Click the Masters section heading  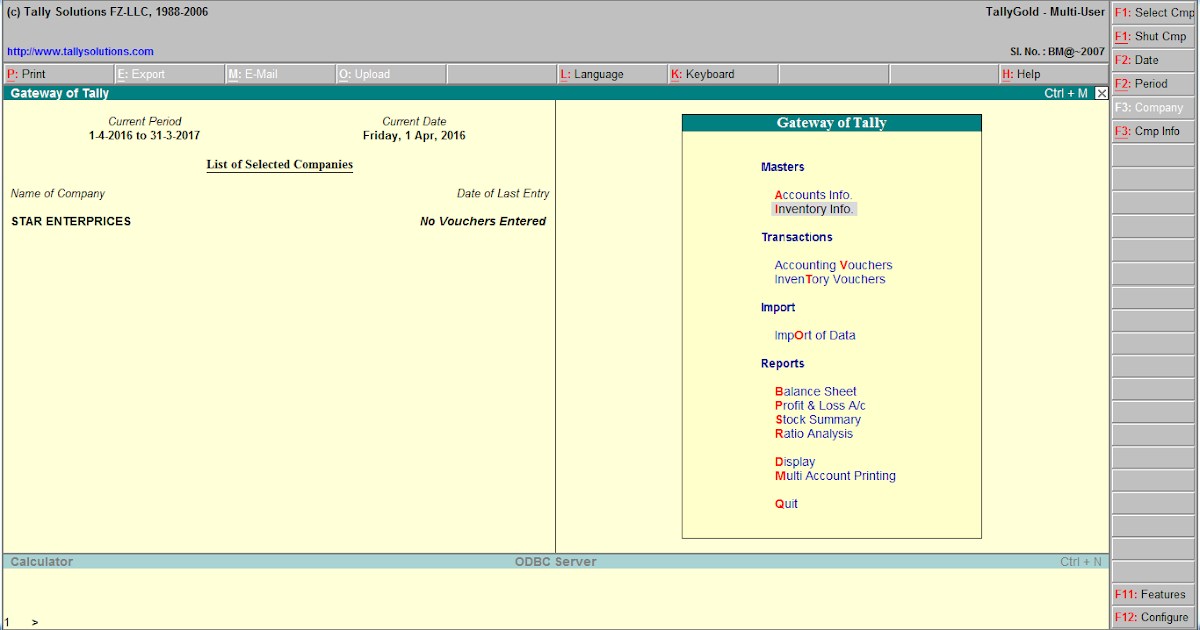[x=782, y=167]
